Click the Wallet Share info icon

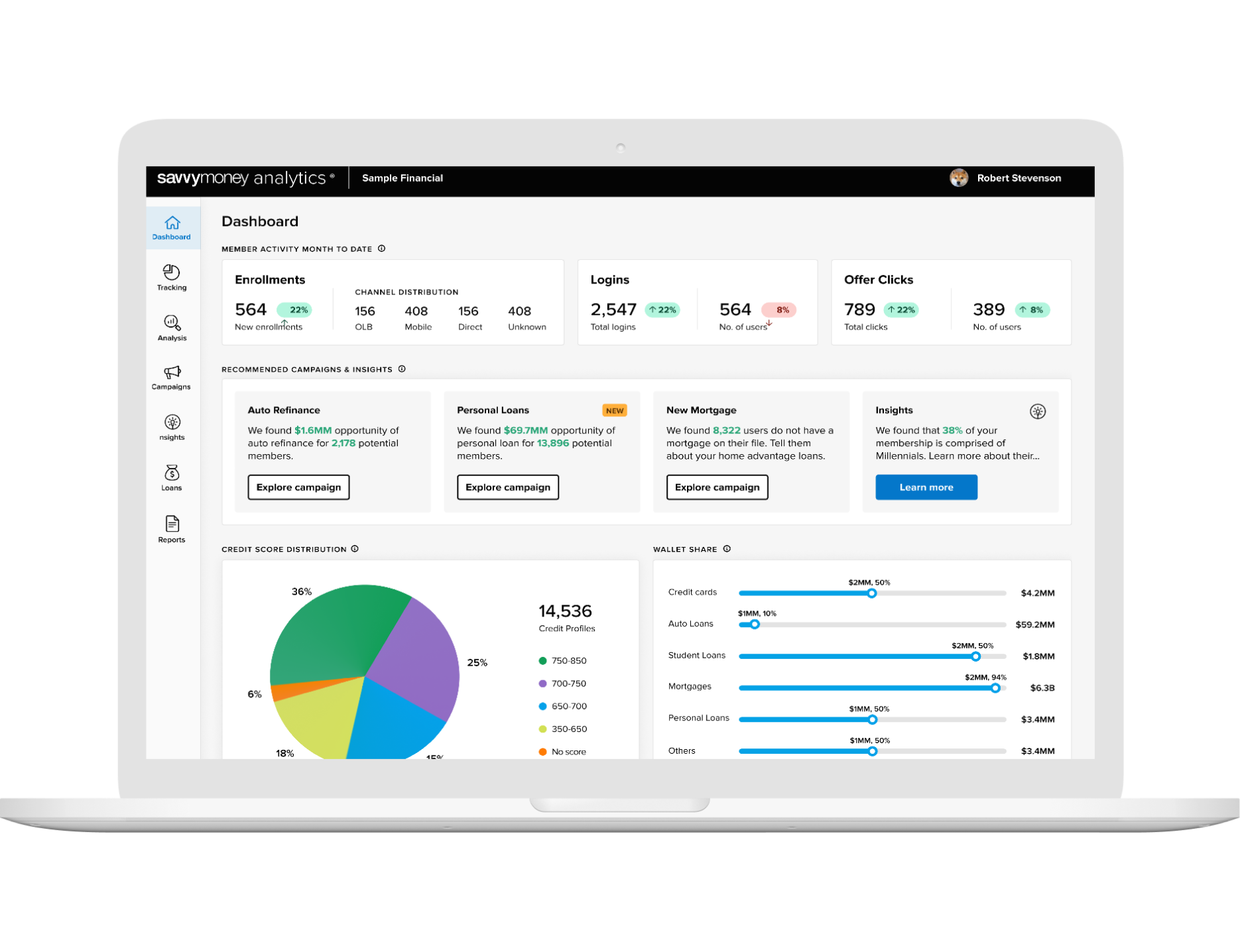click(727, 549)
